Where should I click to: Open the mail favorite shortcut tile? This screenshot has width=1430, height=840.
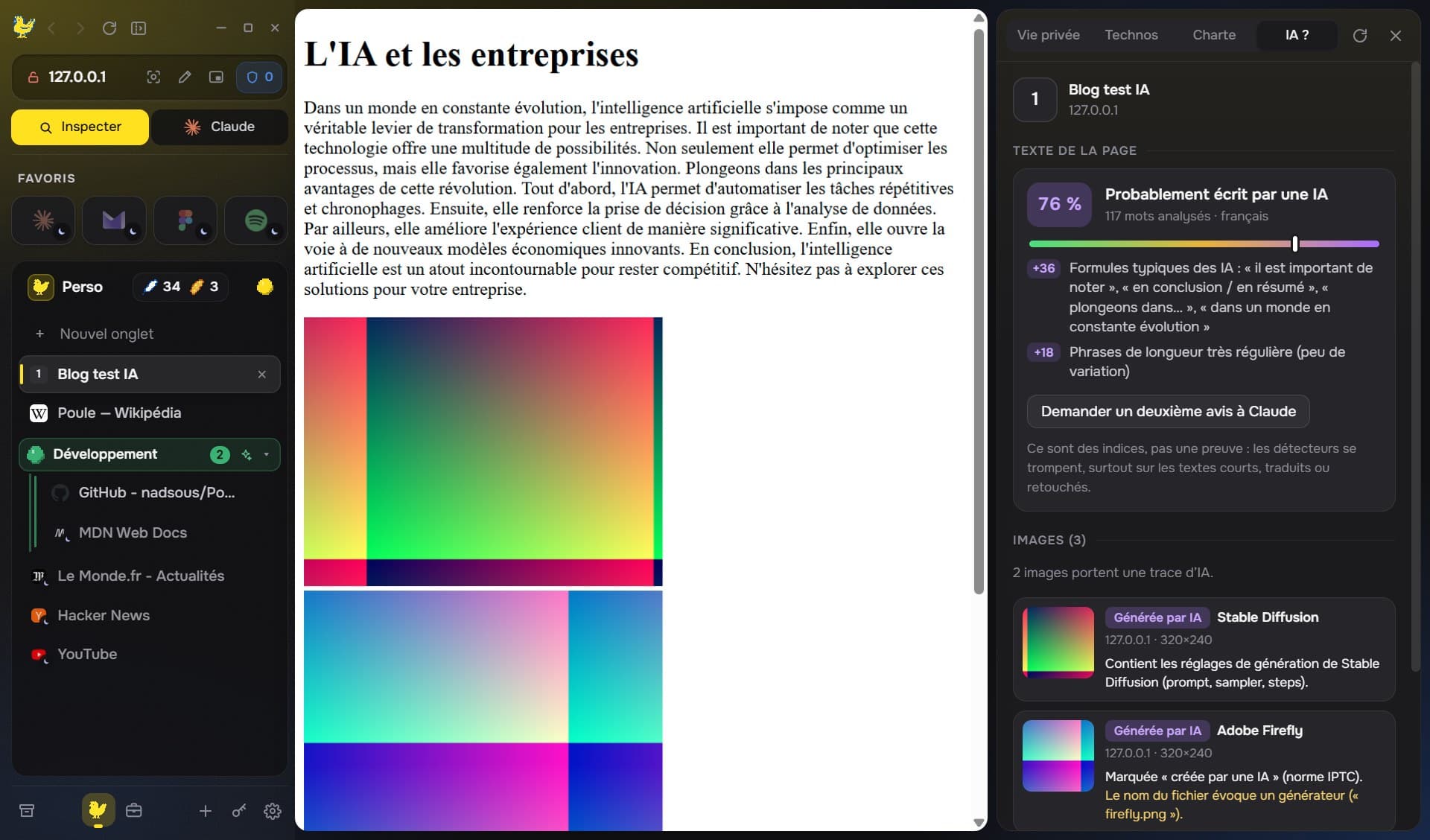pos(114,220)
